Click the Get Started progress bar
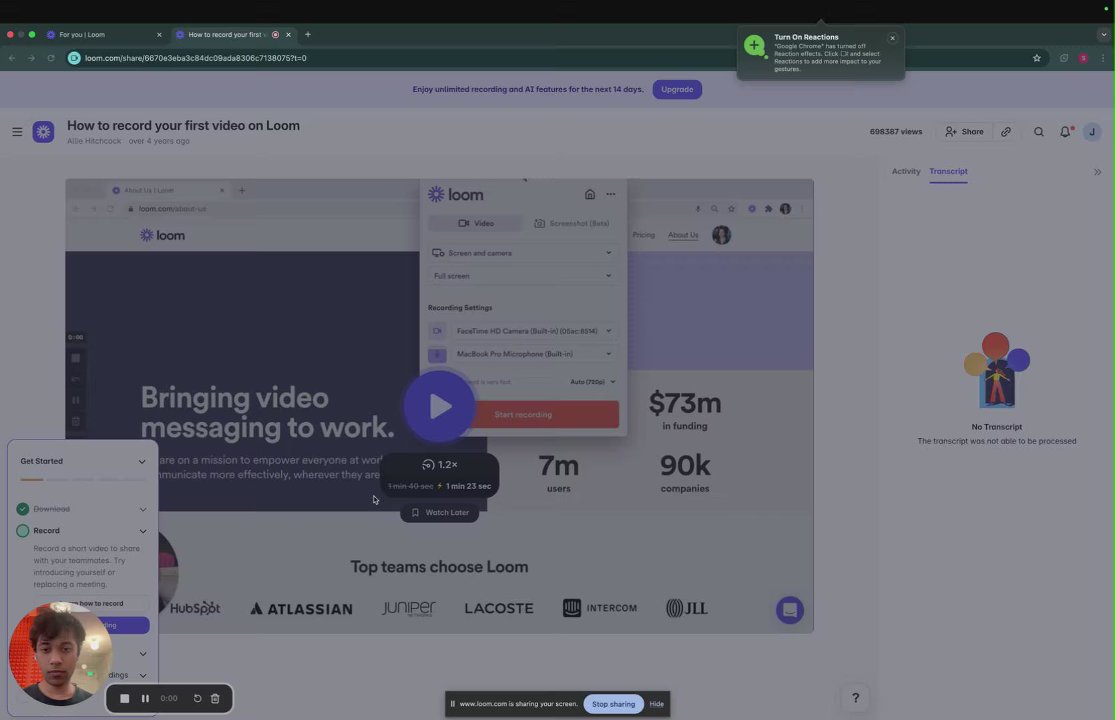The image size is (1115, 720). click(x=82, y=480)
